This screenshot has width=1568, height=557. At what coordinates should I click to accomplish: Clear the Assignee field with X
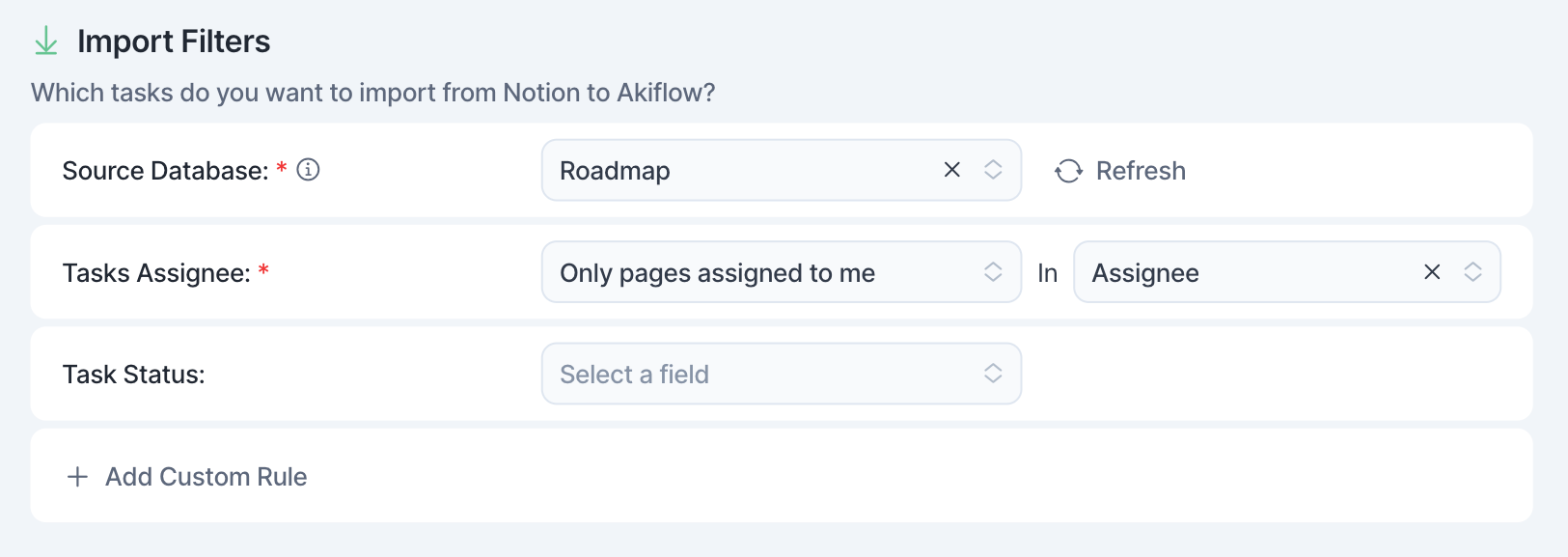[1432, 272]
